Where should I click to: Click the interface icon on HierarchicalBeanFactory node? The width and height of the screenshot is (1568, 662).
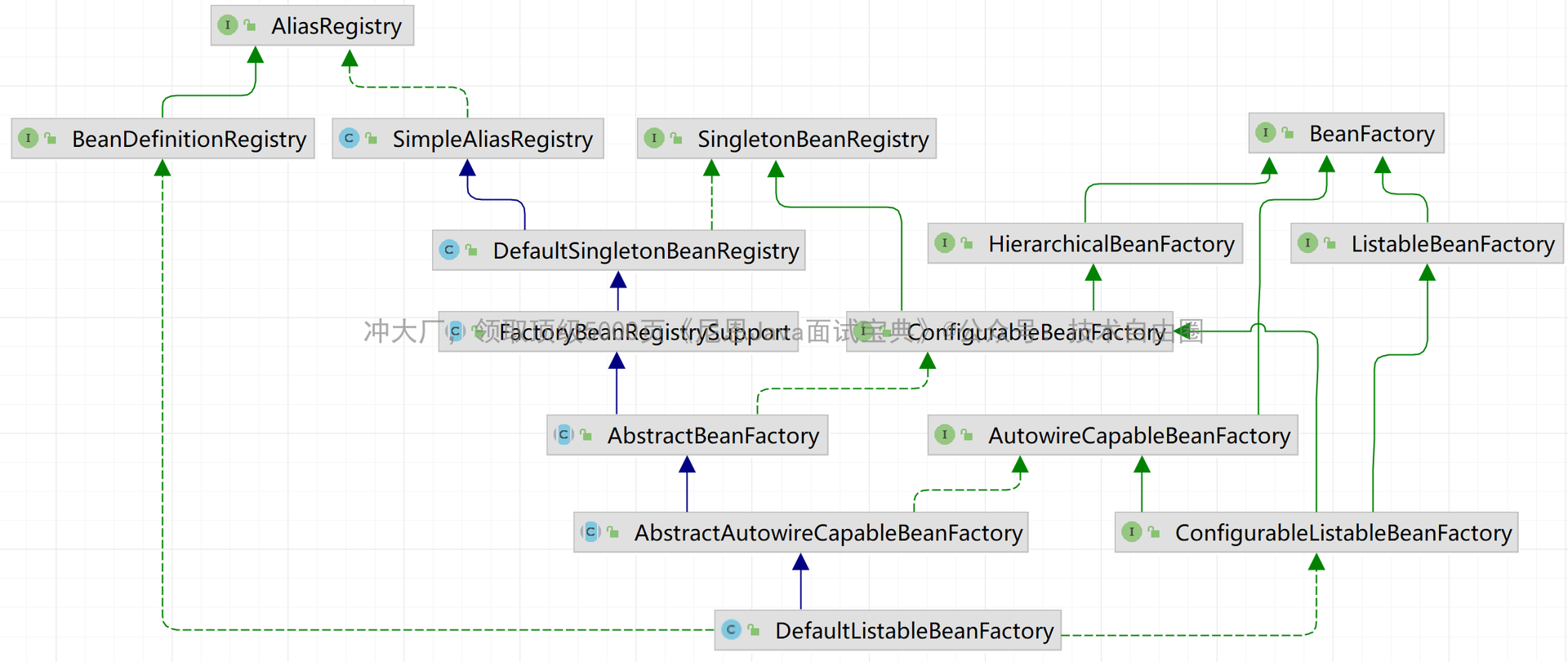pyautogui.click(x=945, y=242)
